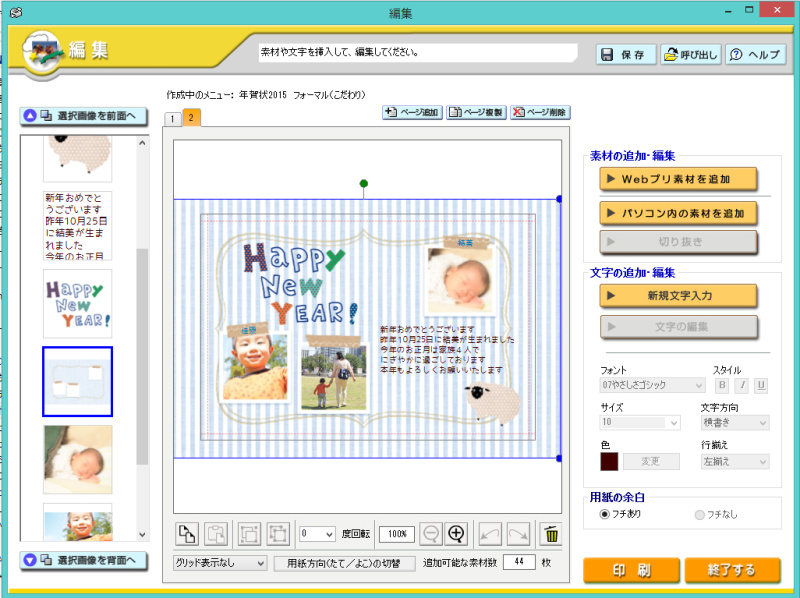Viewport: 800px width, 598px height.
Task: Open the 行揃え 左揃え alignment dropdown
Action: (735, 462)
